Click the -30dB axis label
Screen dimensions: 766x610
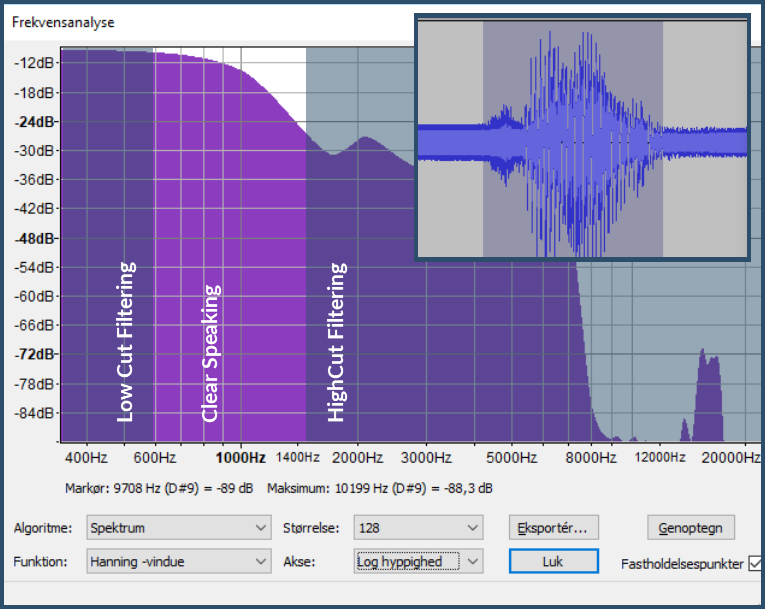click(x=34, y=150)
